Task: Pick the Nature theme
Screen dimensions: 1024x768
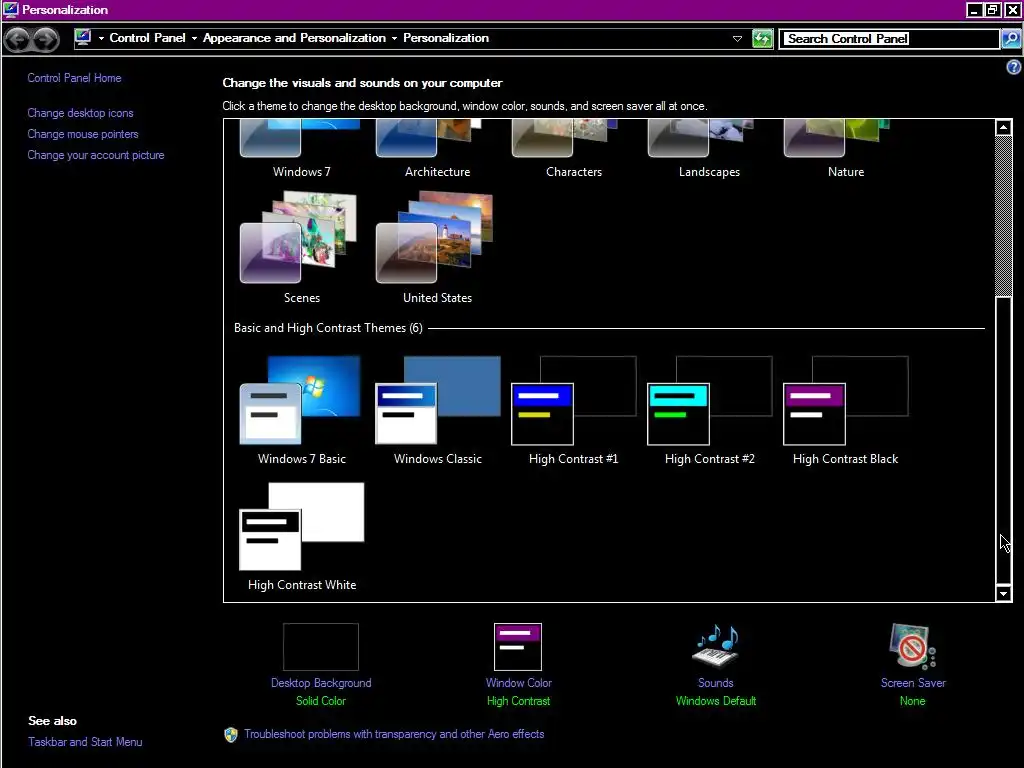Action: point(837,138)
